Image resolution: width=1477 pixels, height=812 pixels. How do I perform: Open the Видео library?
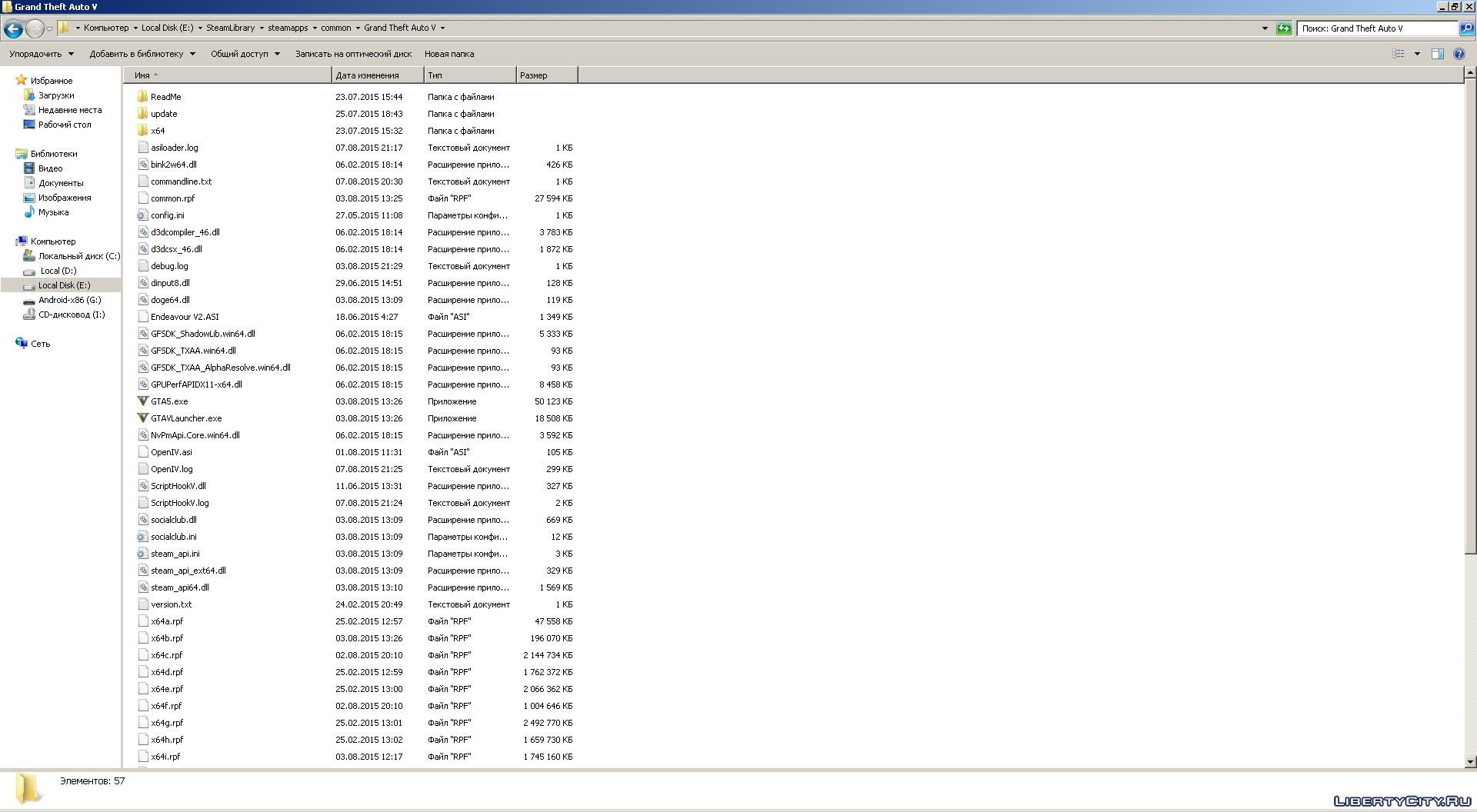coord(51,168)
